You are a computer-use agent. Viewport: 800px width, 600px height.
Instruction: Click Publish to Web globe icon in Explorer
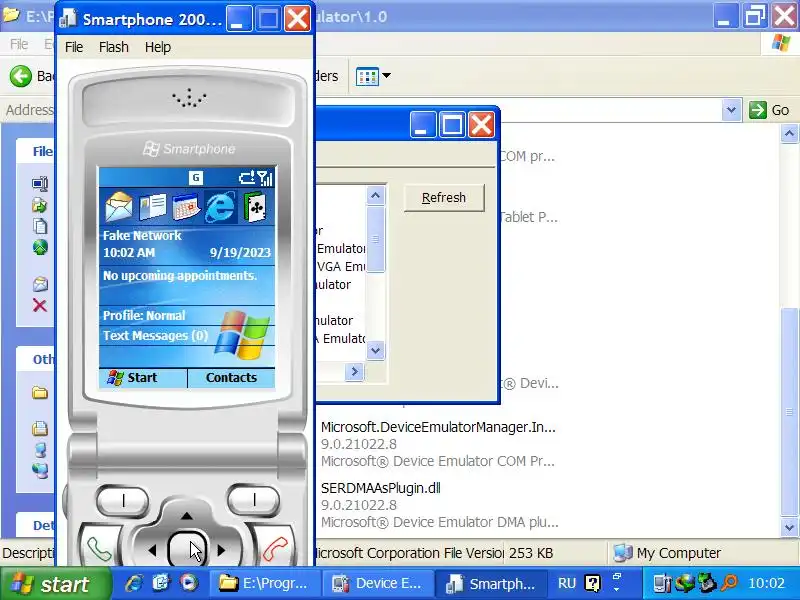pyautogui.click(x=40, y=247)
